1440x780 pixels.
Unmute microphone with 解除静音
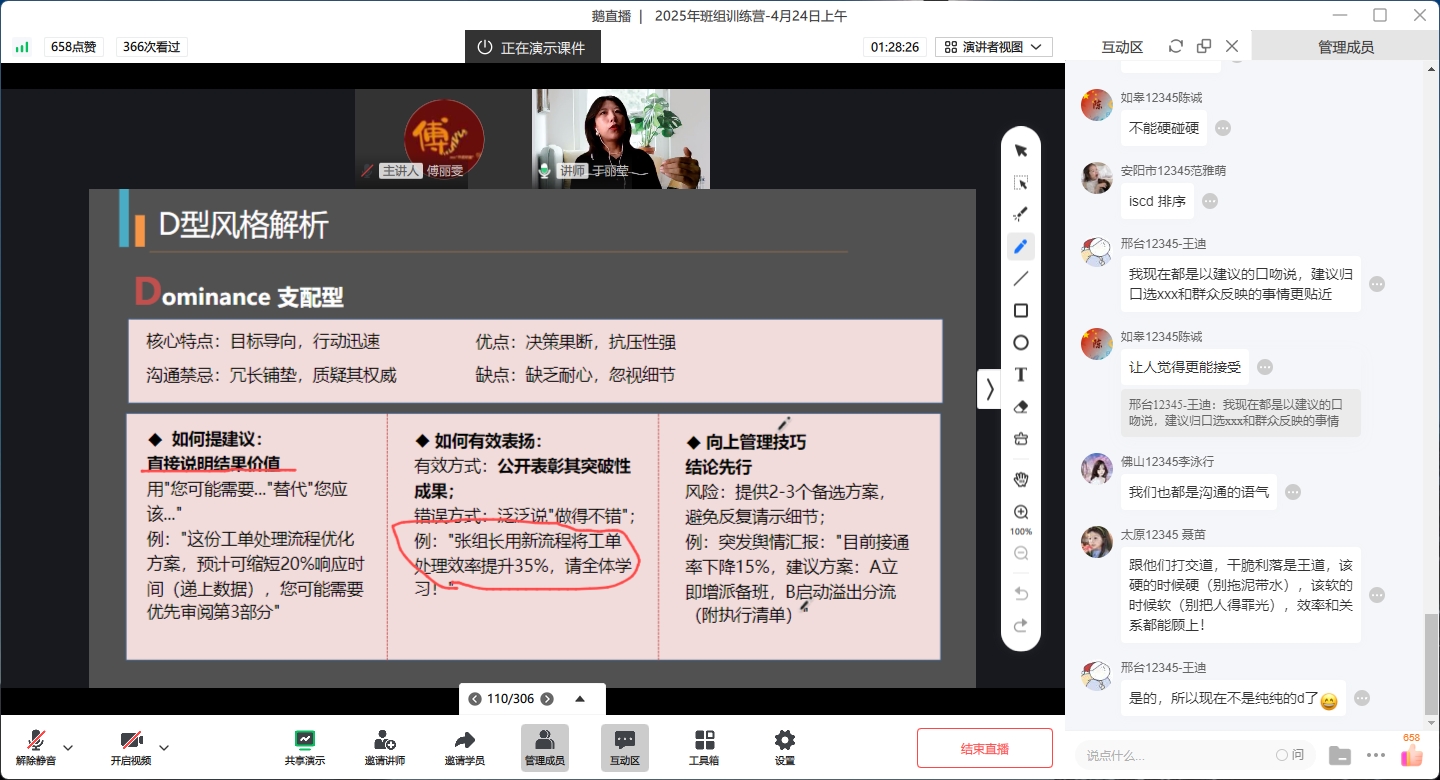[36, 746]
